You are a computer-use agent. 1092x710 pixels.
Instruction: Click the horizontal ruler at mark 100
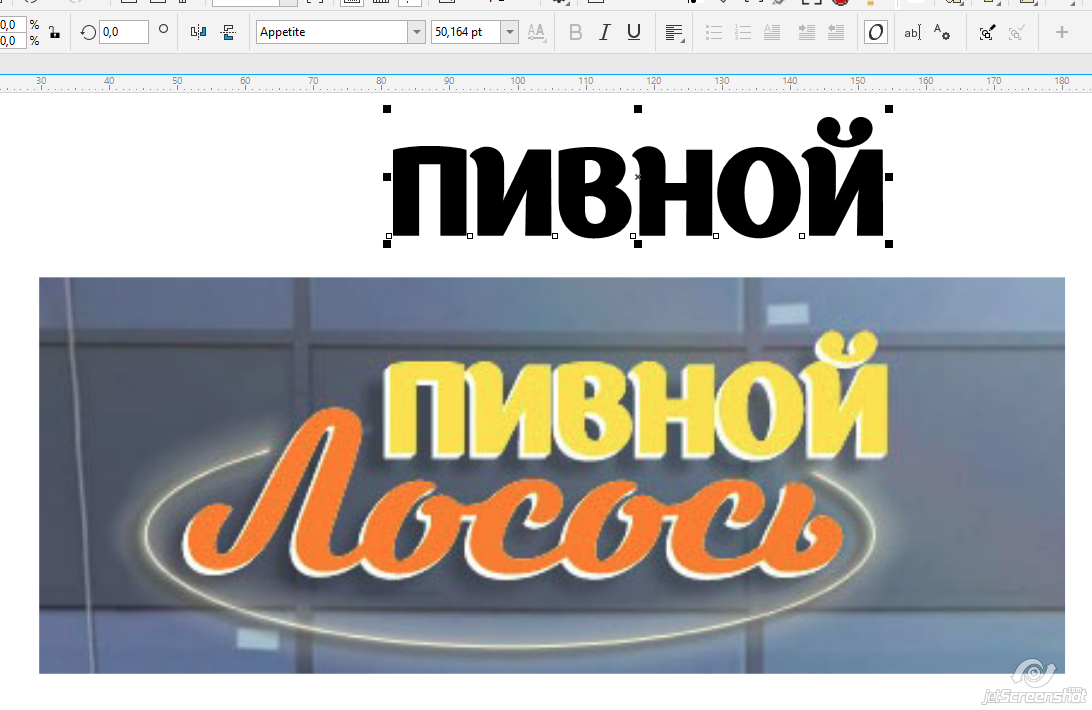(x=517, y=82)
